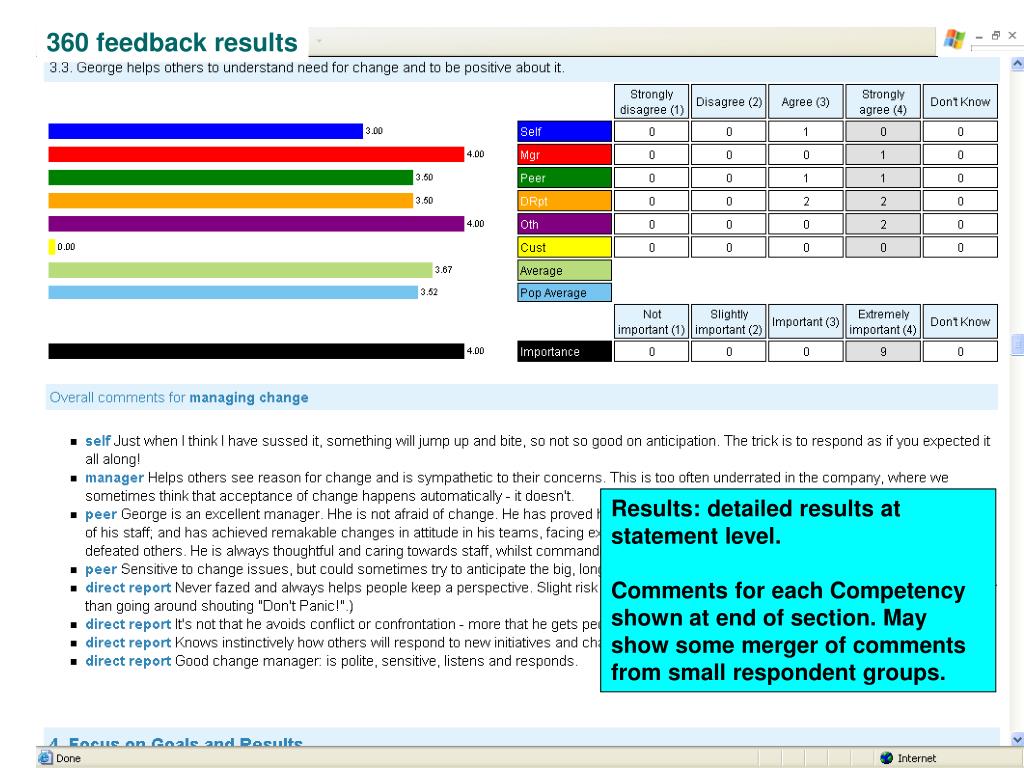Click the 3.67 value beside the Average bar
This screenshot has width=1024, height=768.
[x=443, y=270]
